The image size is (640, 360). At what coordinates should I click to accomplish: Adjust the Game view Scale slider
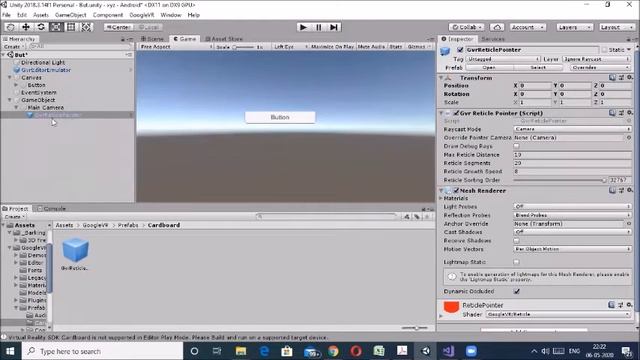pos(244,47)
